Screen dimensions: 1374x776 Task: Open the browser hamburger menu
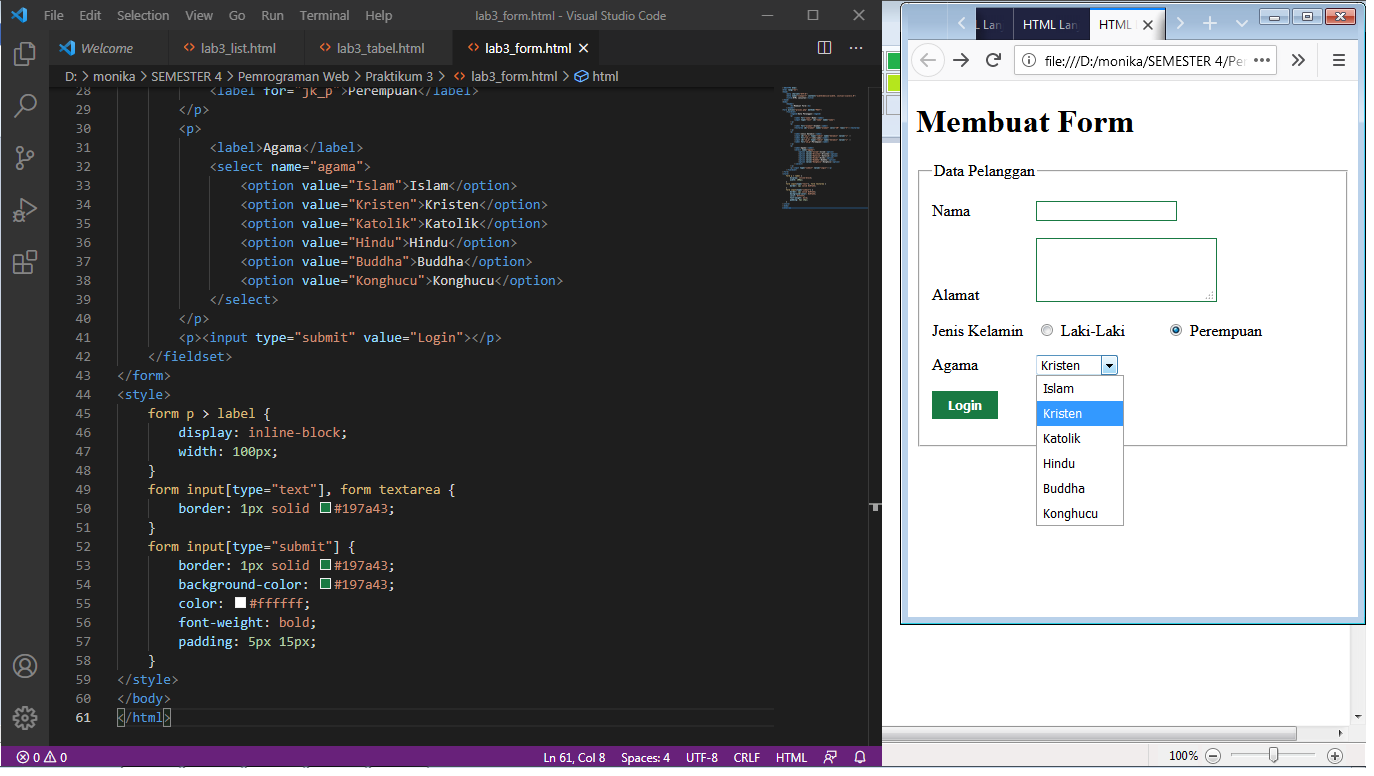(1338, 60)
